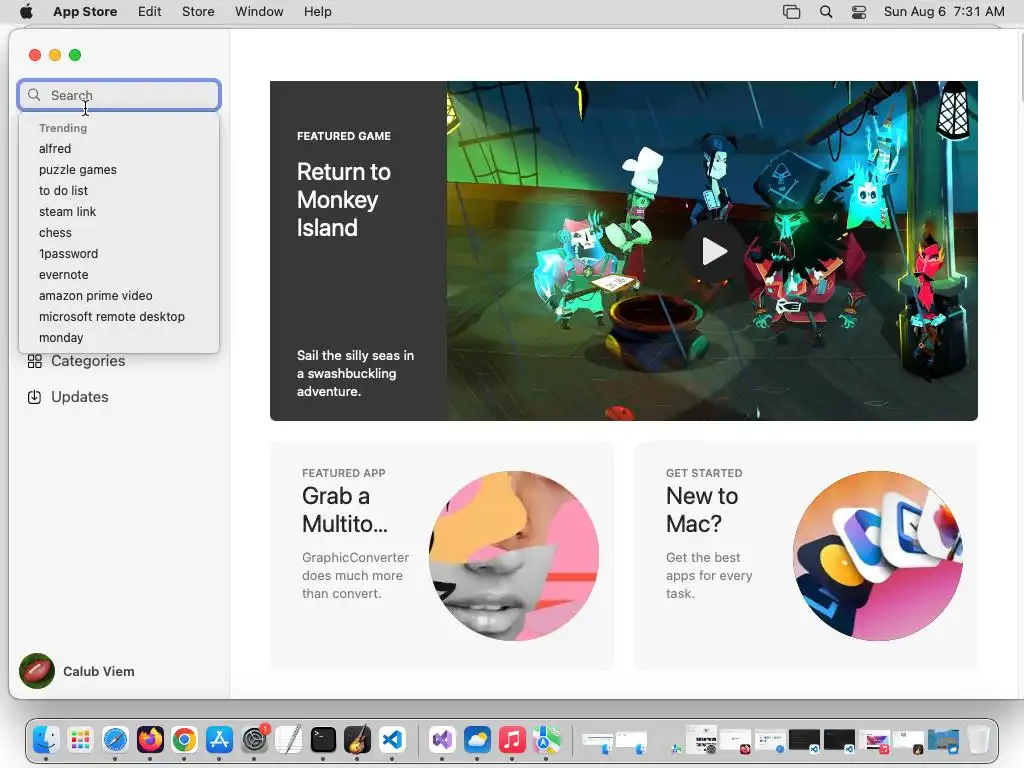
Task: Open Visual Studio Code from the Dock
Action: [x=392, y=740]
